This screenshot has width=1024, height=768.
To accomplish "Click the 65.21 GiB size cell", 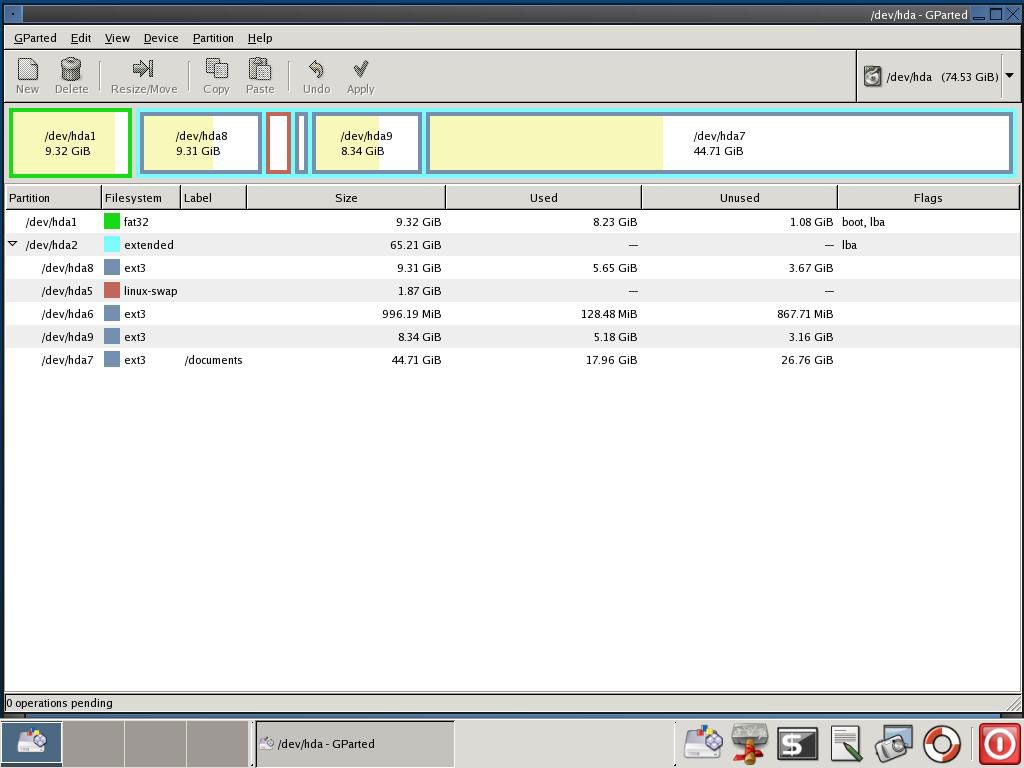I will pos(415,245).
